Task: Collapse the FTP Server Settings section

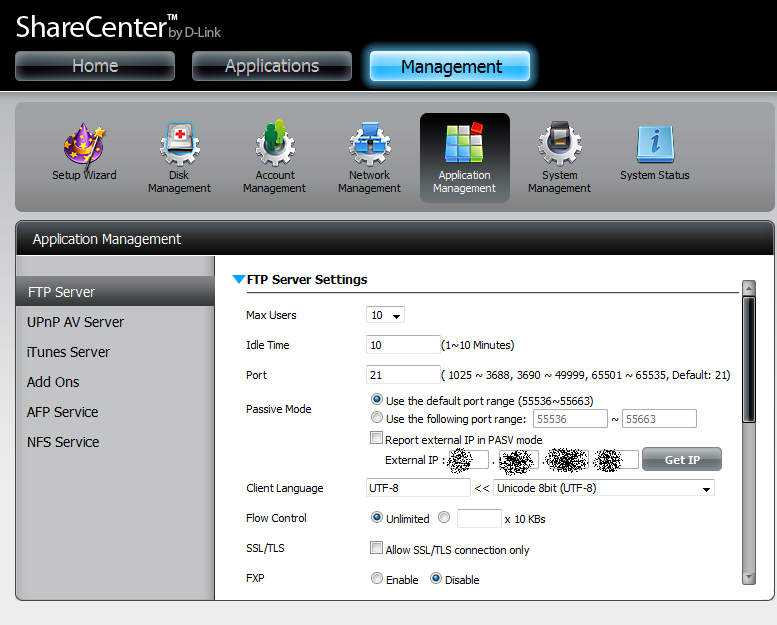Action: (238, 280)
